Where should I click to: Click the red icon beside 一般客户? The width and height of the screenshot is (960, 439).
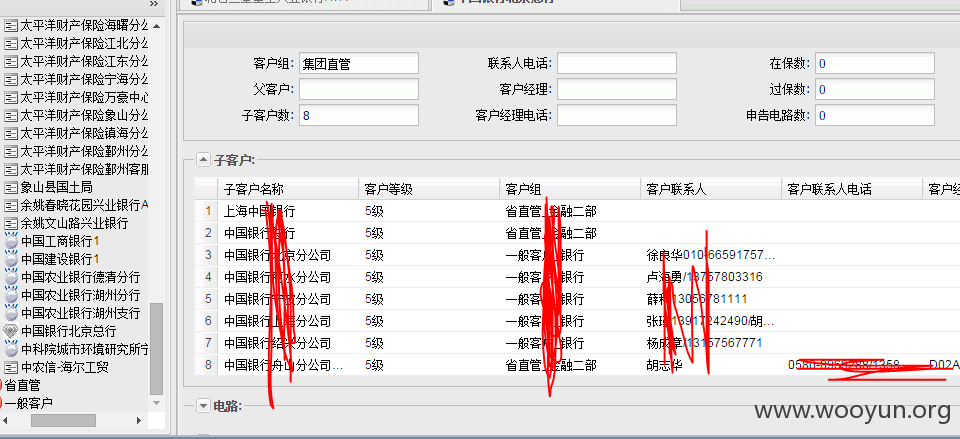tap(2, 403)
